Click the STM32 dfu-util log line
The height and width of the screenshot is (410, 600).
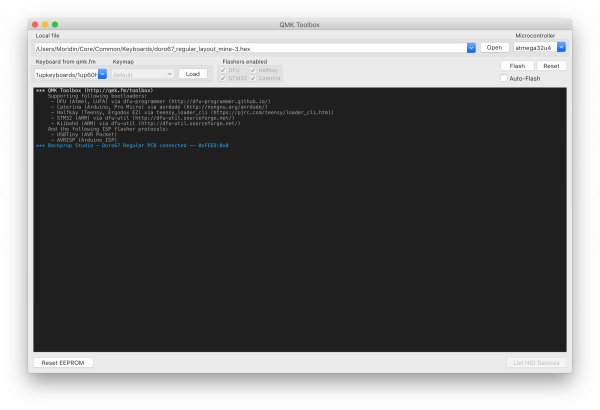click(x=142, y=118)
